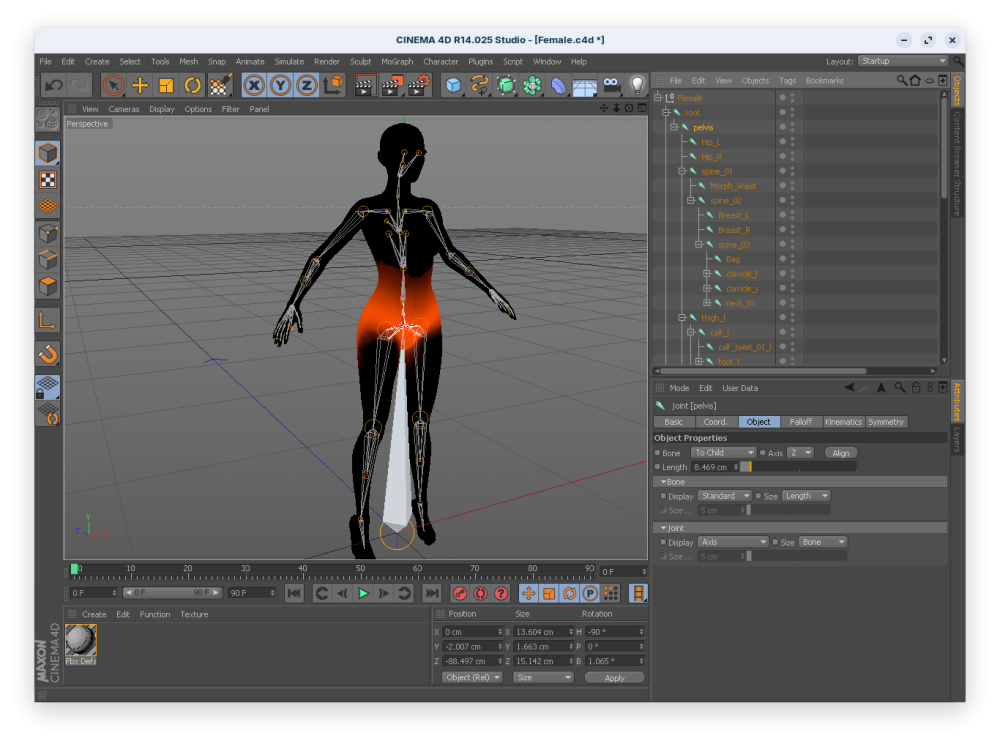
Task: Select the Live Selection tool
Action: [x=113, y=85]
